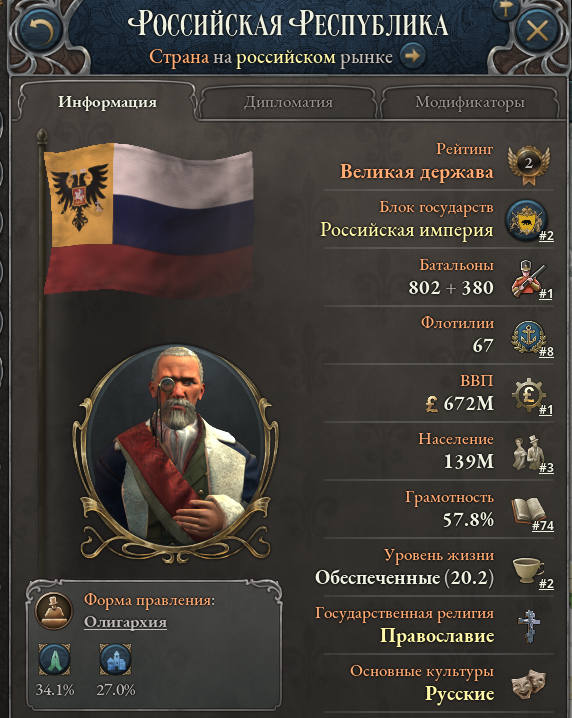Click the back arrow icon in header

point(40,29)
